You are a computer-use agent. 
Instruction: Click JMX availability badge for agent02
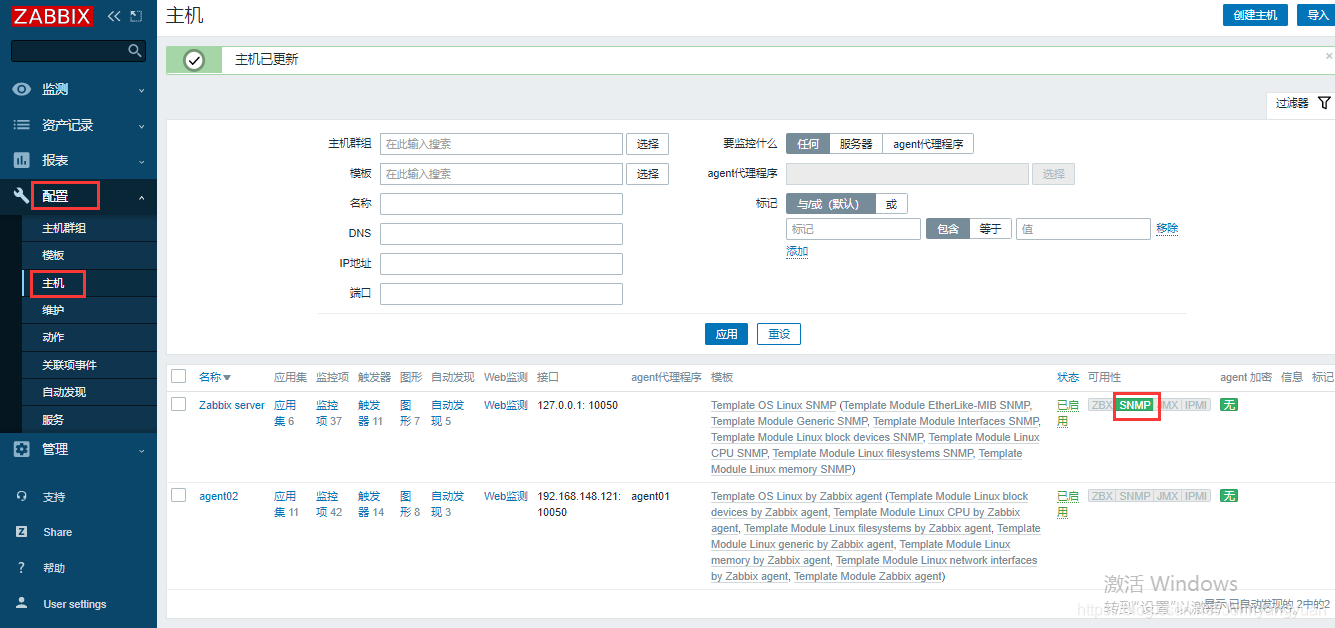(x=1167, y=496)
